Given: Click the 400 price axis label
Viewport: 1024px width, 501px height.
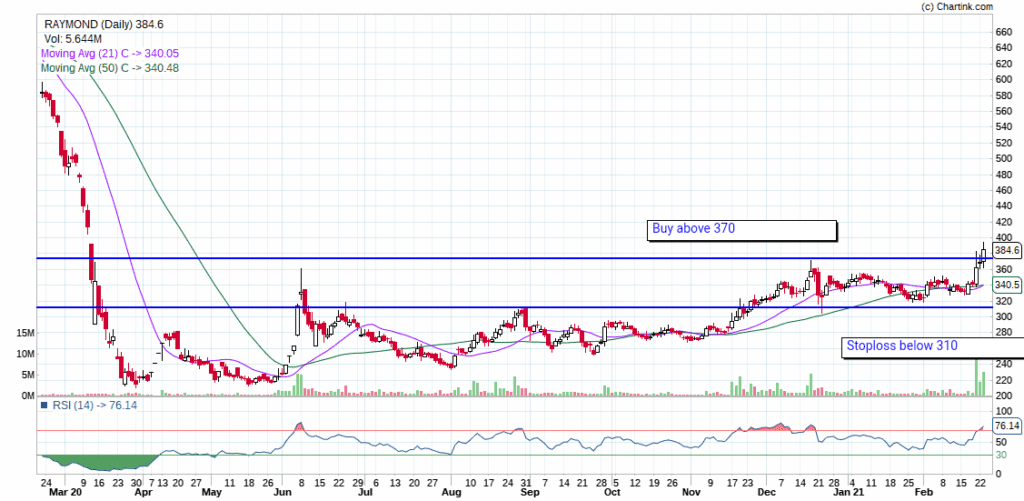Looking at the screenshot, I should [1002, 238].
